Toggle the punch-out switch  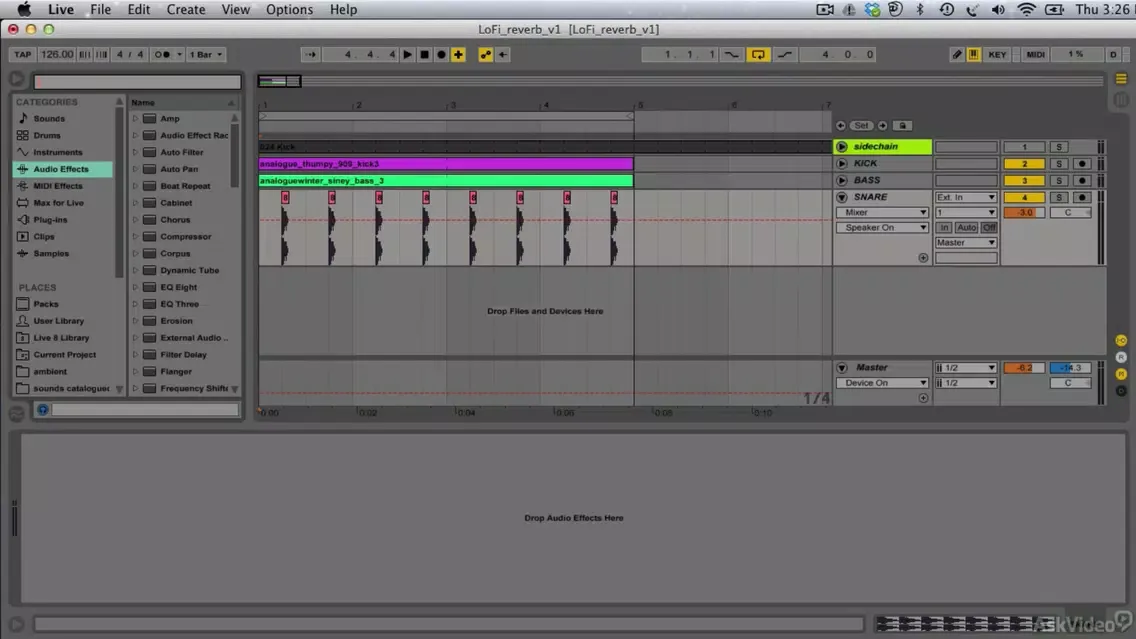tap(785, 54)
